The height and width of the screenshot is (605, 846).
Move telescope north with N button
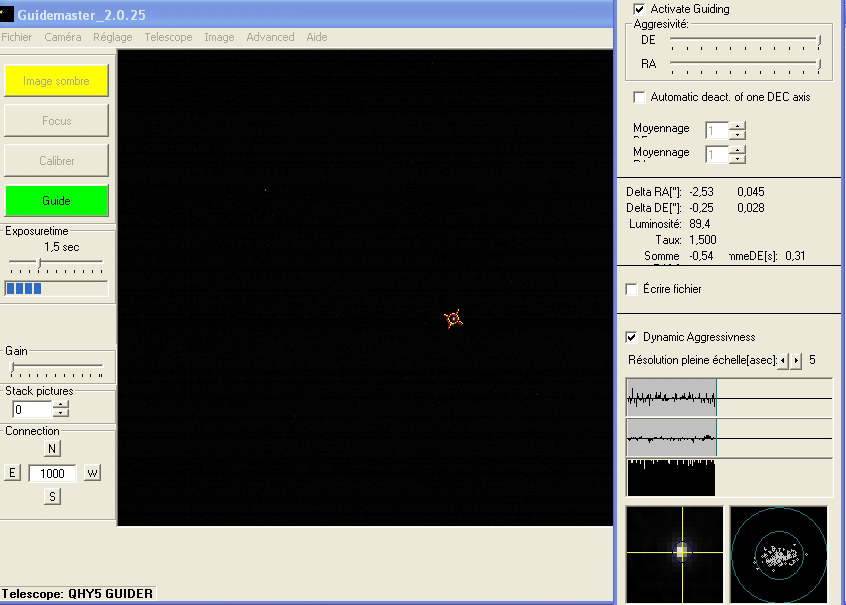tap(52, 448)
